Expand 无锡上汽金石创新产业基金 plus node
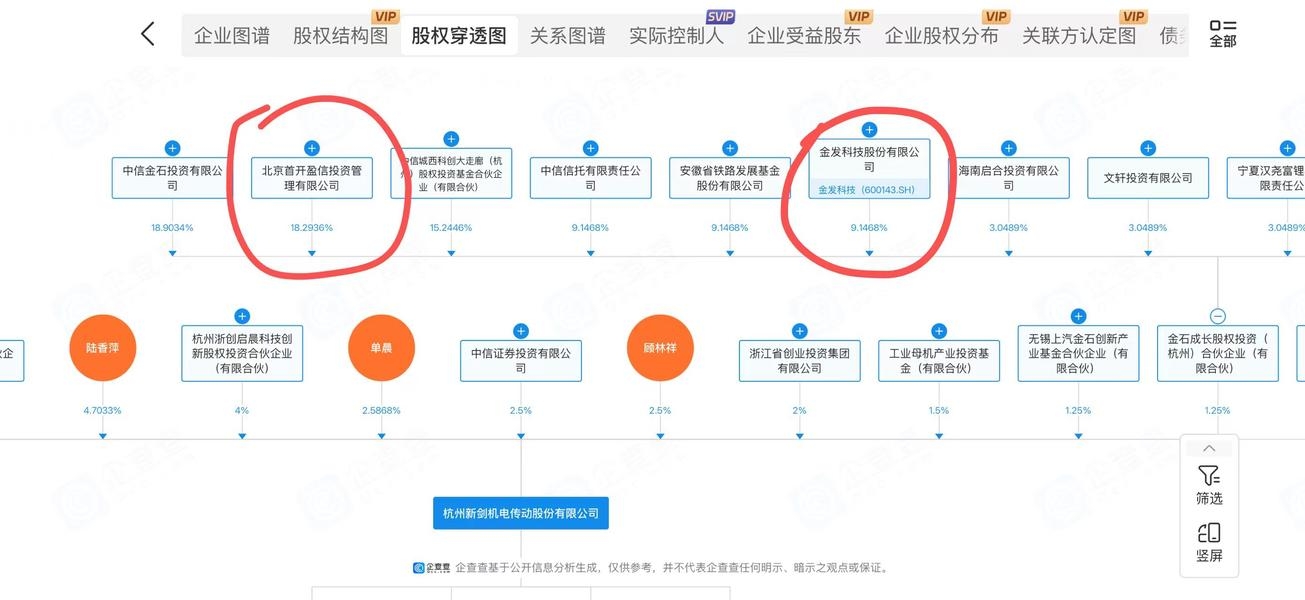The height and width of the screenshot is (600, 1305). (1078, 316)
